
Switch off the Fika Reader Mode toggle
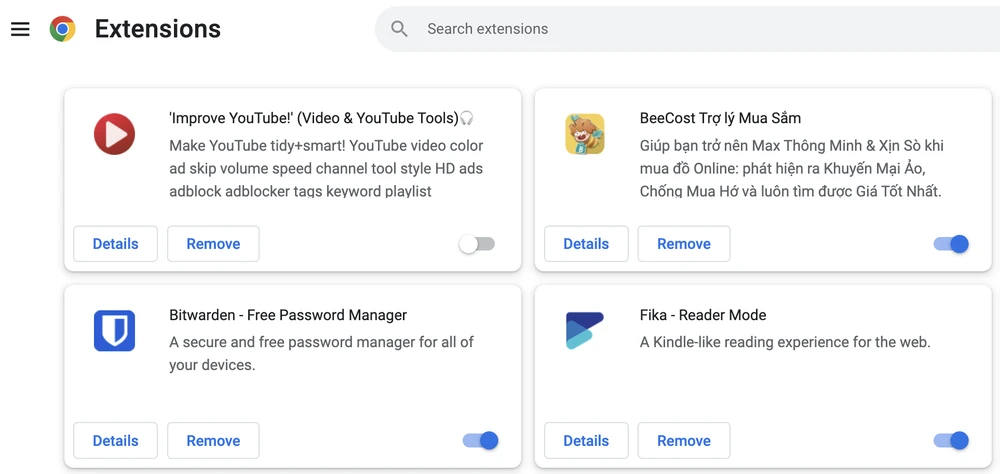coord(951,441)
